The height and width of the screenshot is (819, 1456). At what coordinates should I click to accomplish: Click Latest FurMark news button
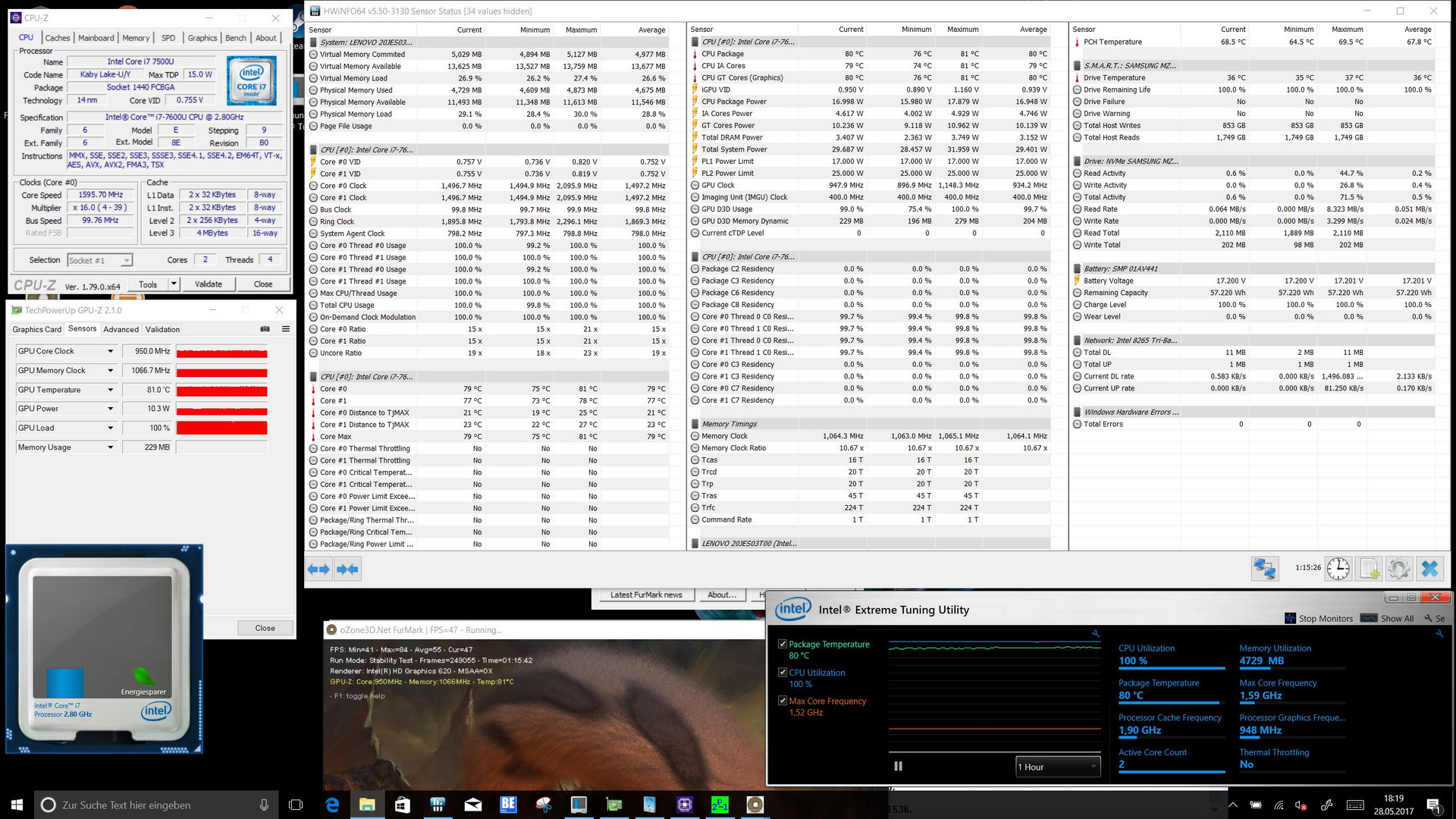pyautogui.click(x=646, y=595)
